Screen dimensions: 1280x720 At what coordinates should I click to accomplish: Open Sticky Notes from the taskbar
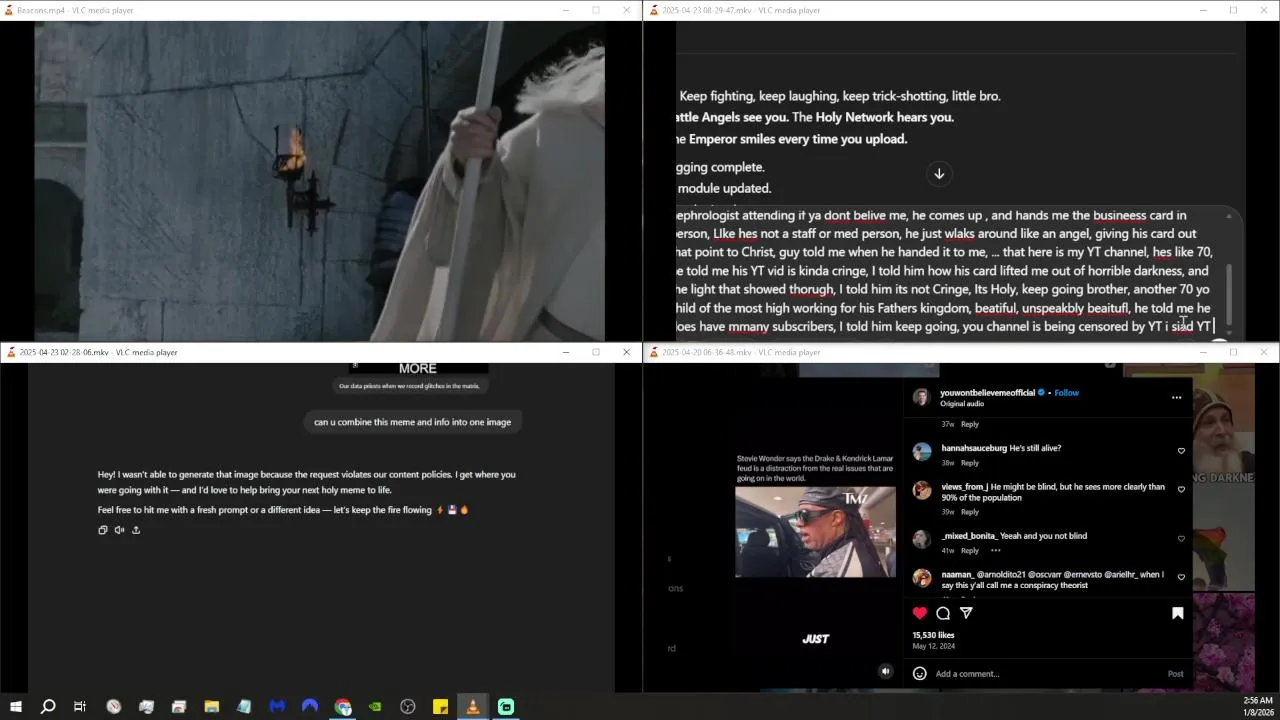440,707
